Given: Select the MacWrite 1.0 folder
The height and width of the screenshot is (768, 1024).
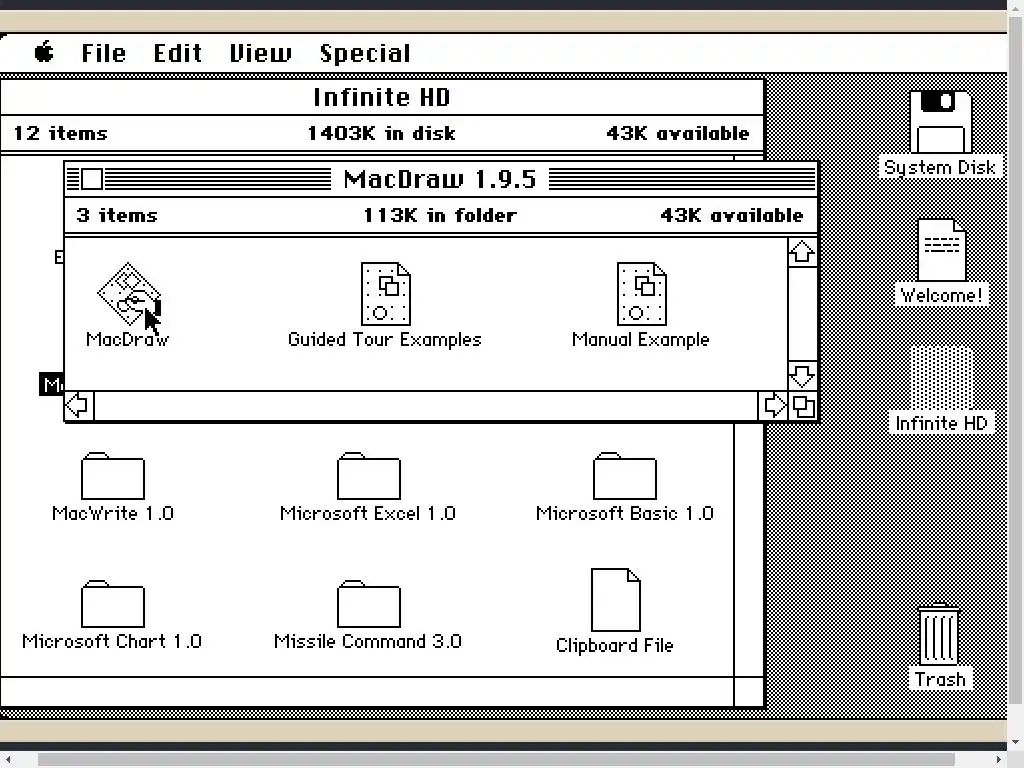Looking at the screenshot, I should (x=112, y=476).
